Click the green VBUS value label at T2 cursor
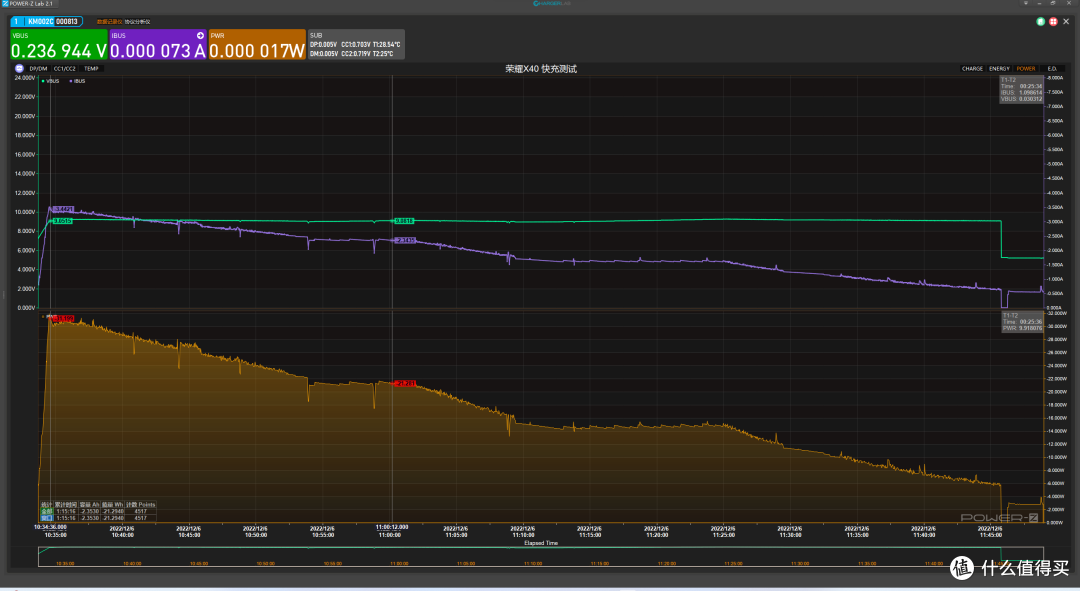The width and height of the screenshot is (1080, 591). pyautogui.click(x=404, y=221)
